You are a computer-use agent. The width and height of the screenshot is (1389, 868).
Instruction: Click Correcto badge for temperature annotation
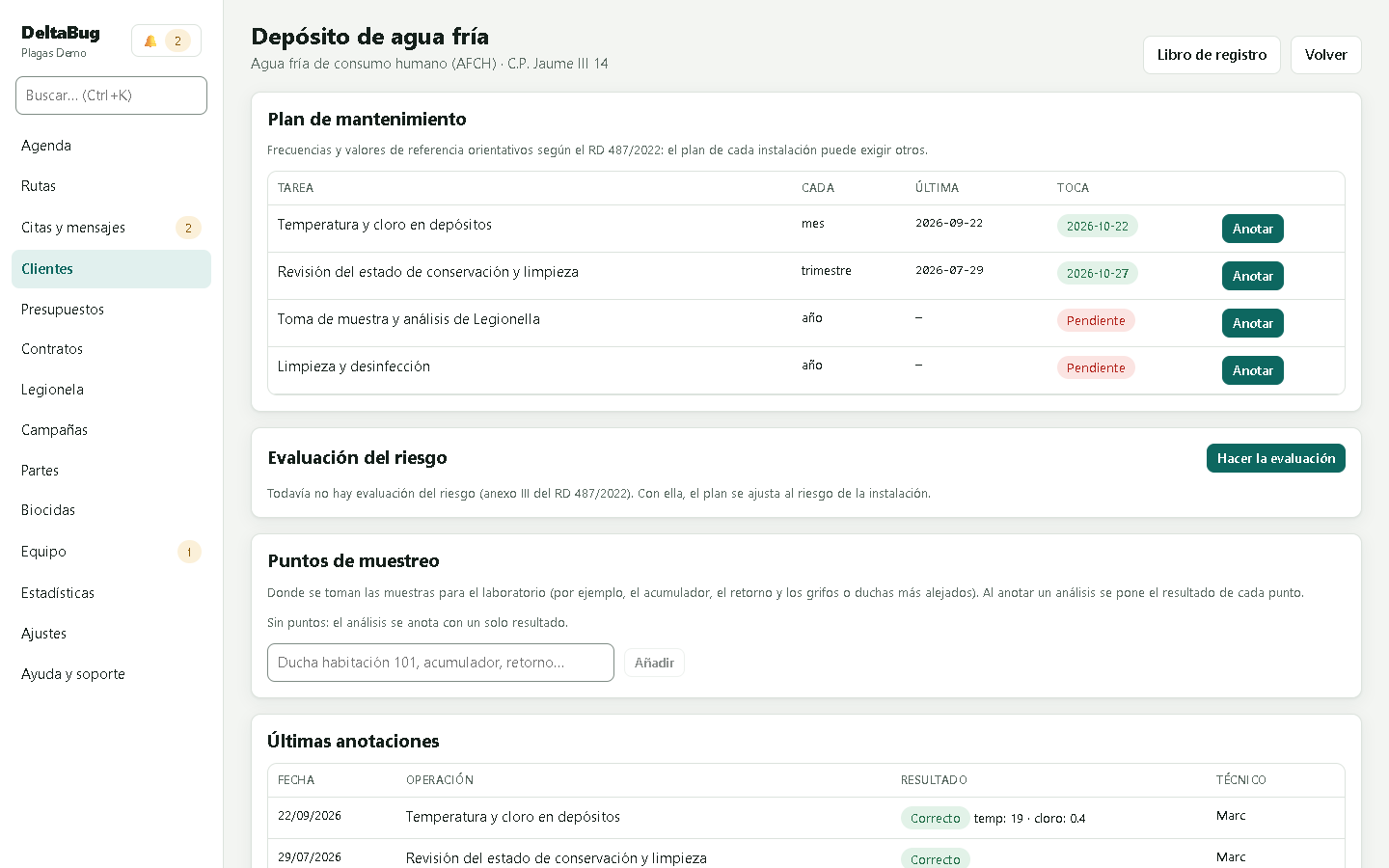click(x=935, y=818)
